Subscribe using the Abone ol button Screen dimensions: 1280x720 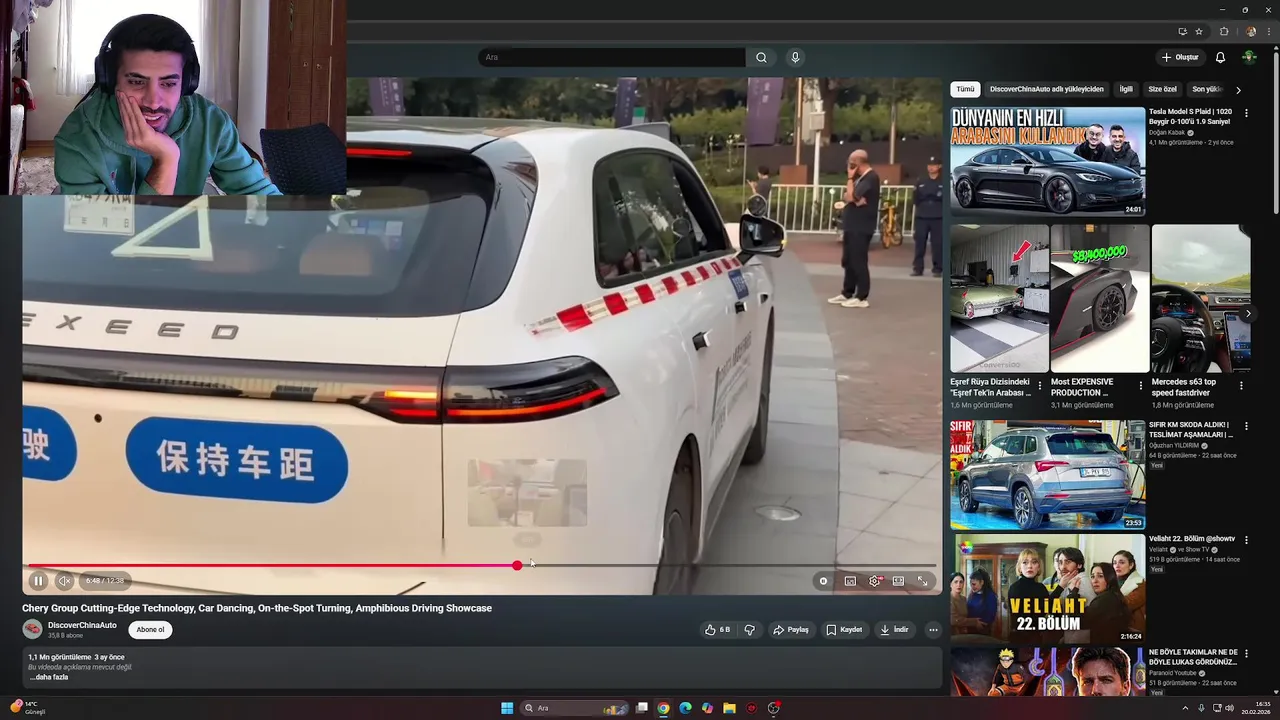(x=150, y=630)
